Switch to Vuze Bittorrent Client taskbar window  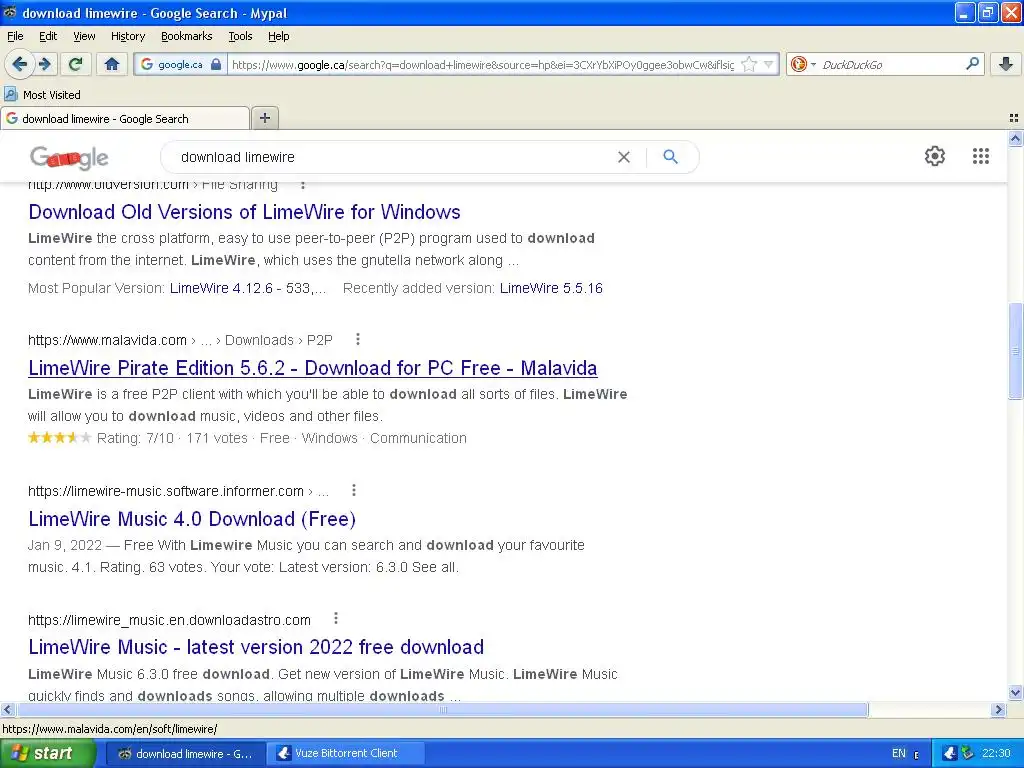tap(346, 753)
